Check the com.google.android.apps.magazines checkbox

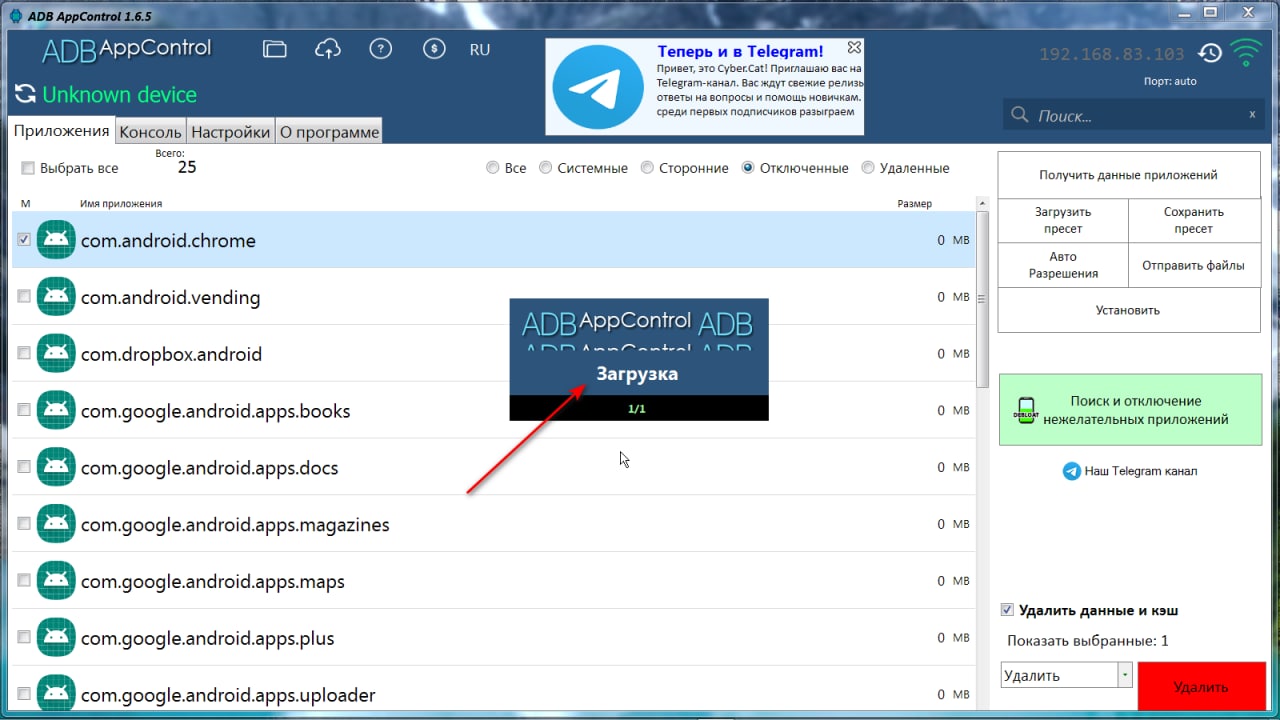(x=24, y=524)
